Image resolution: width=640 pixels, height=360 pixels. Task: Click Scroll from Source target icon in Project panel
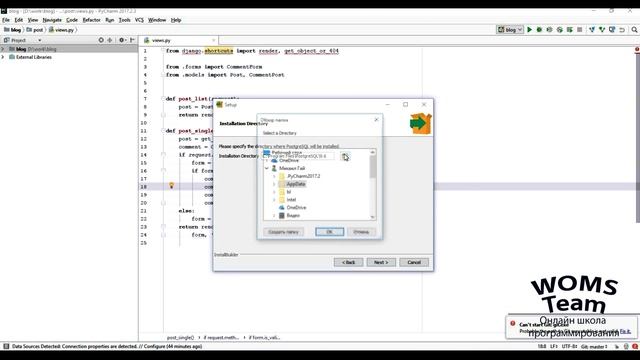click(101, 40)
